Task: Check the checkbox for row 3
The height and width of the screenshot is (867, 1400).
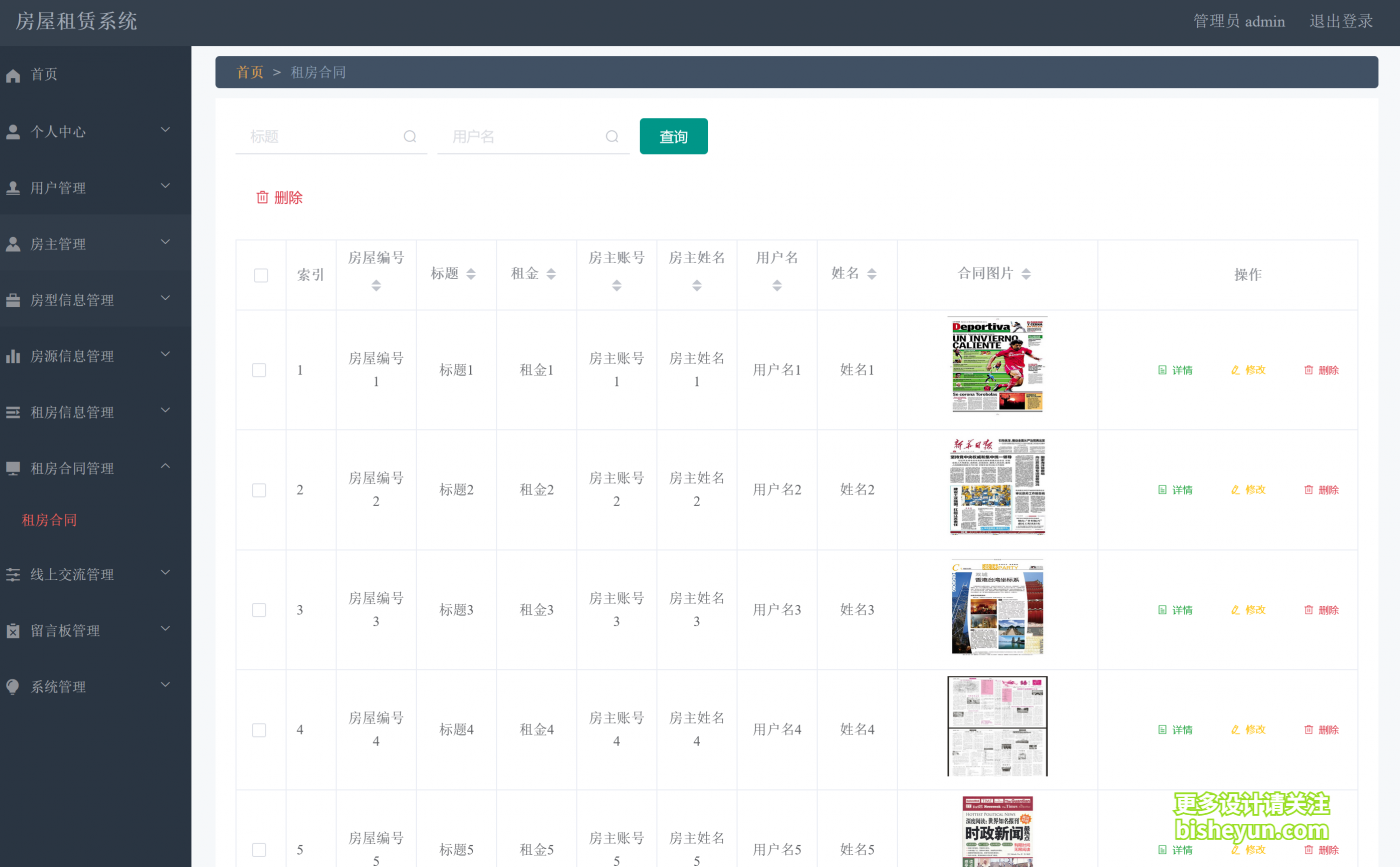Action: coord(259,610)
